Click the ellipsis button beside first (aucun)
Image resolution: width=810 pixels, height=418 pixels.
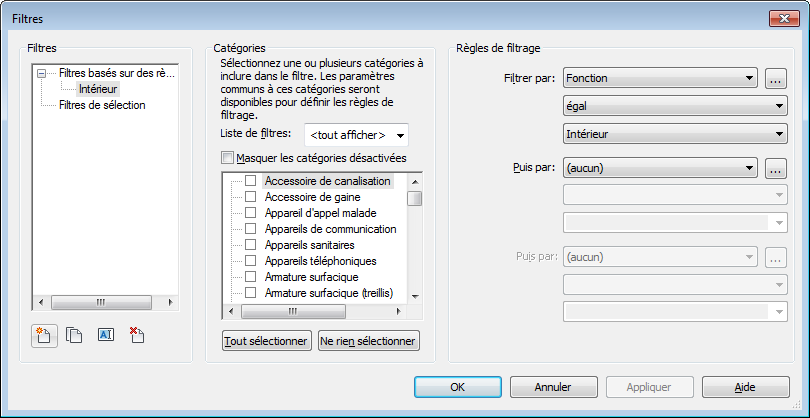coord(777,168)
